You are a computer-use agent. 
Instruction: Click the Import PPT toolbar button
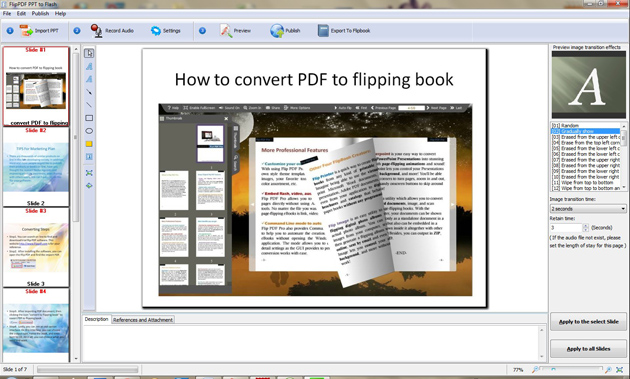tap(39, 31)
